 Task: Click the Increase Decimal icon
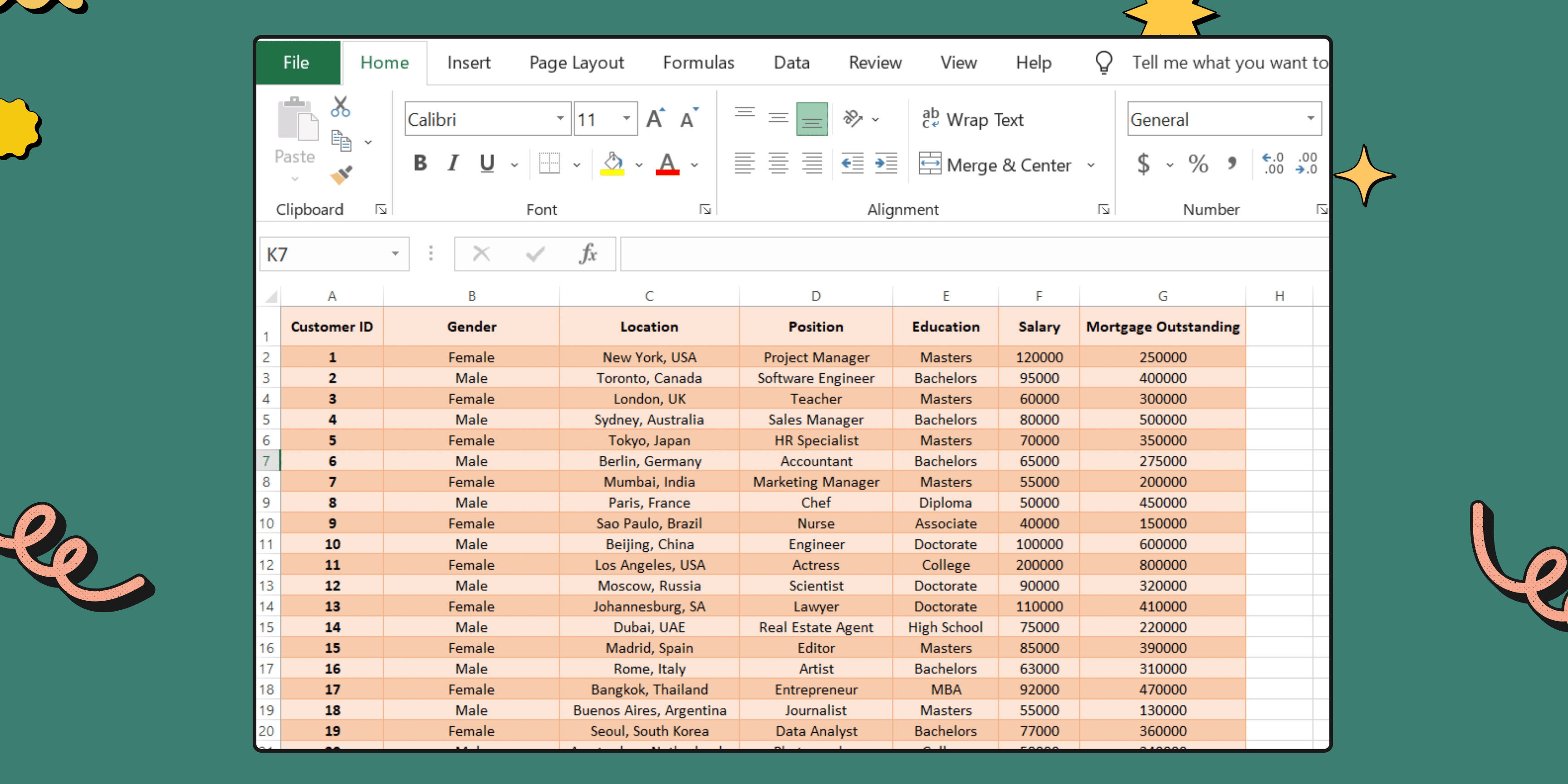[x=1273, y=164]
